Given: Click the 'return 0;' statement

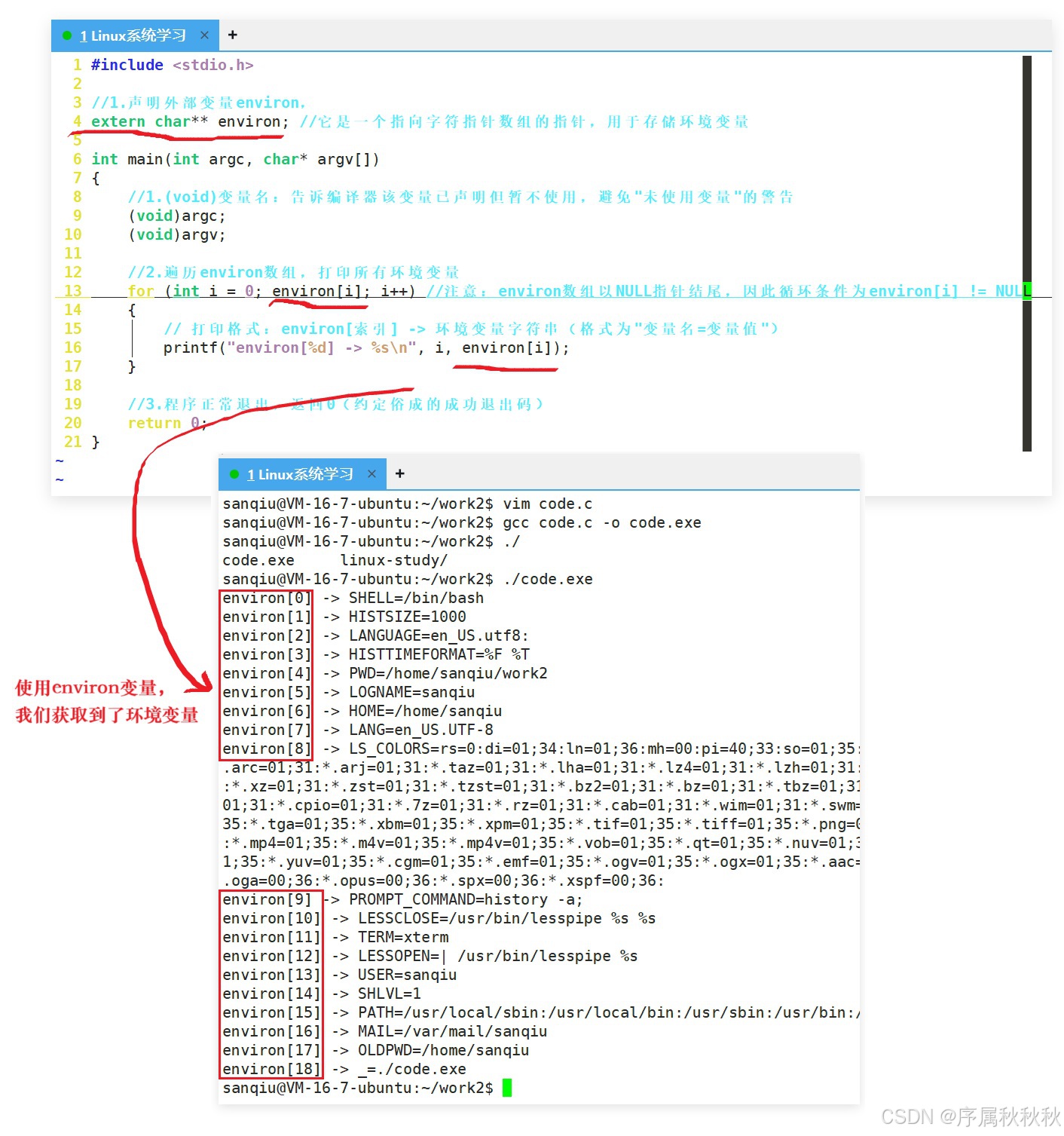Looking at the screenshot, I should pos(167,423).
